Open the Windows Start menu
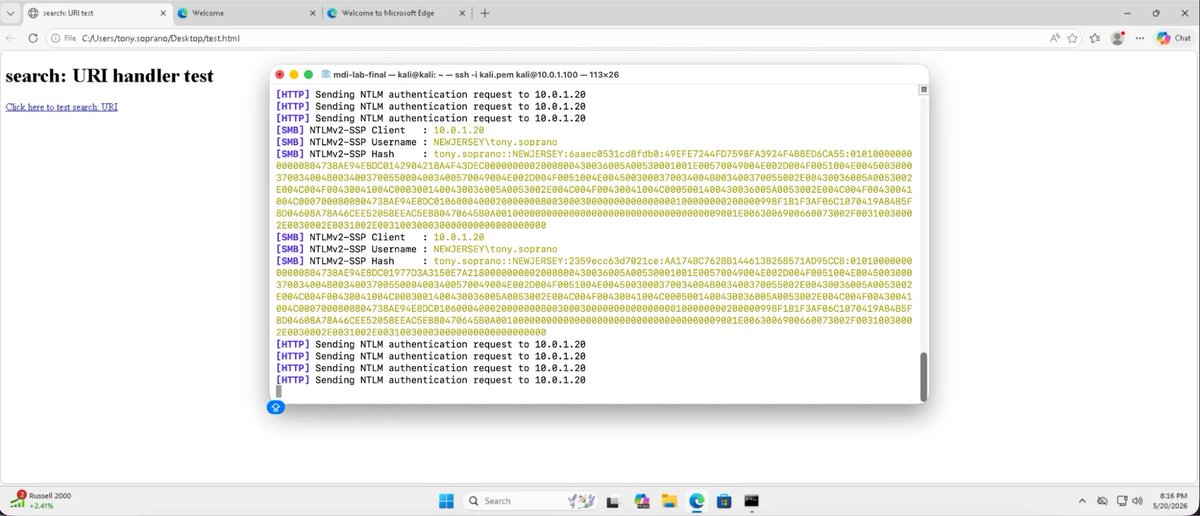 446,500
